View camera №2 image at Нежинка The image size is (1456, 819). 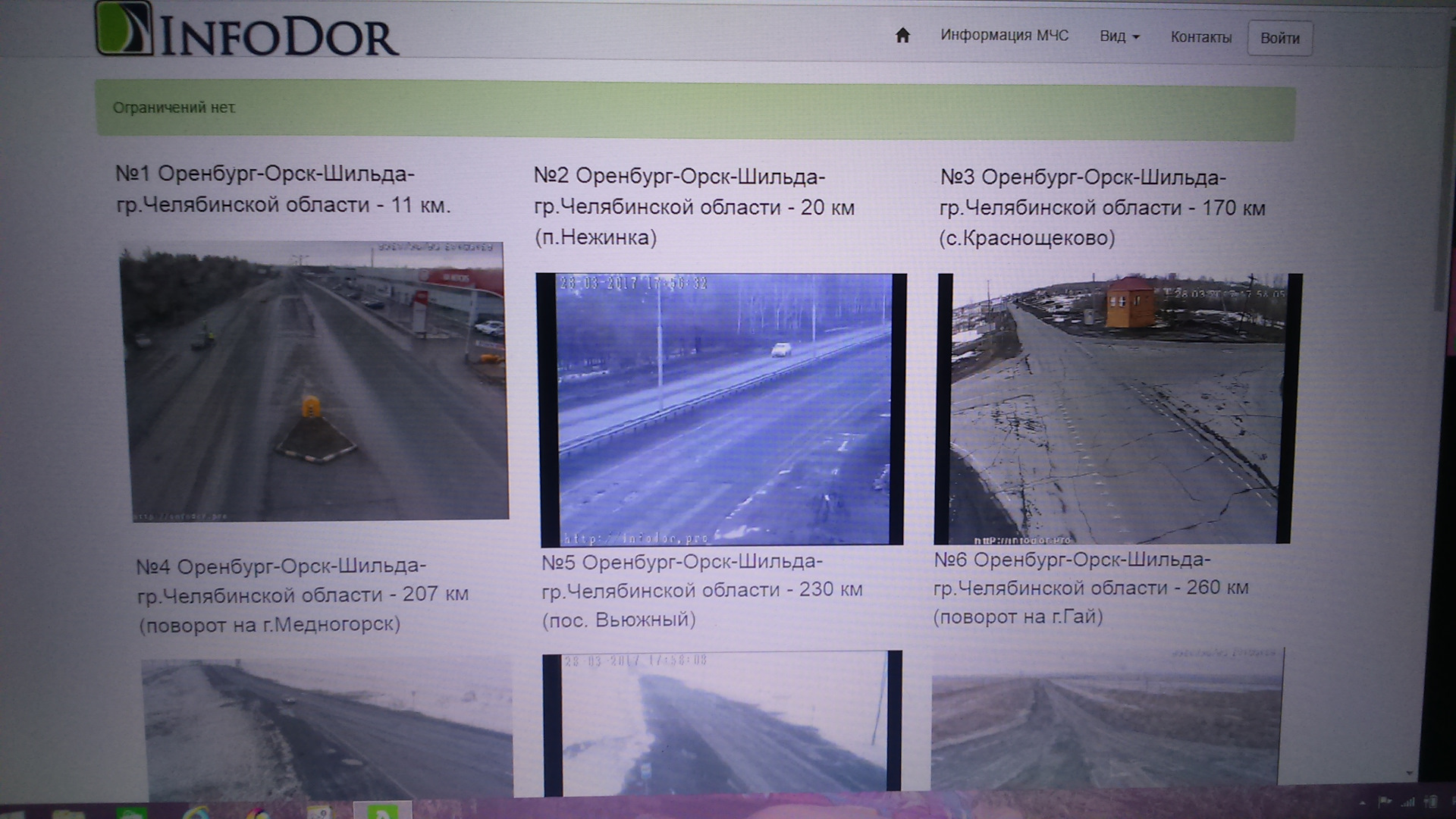[x=721, y=409]
